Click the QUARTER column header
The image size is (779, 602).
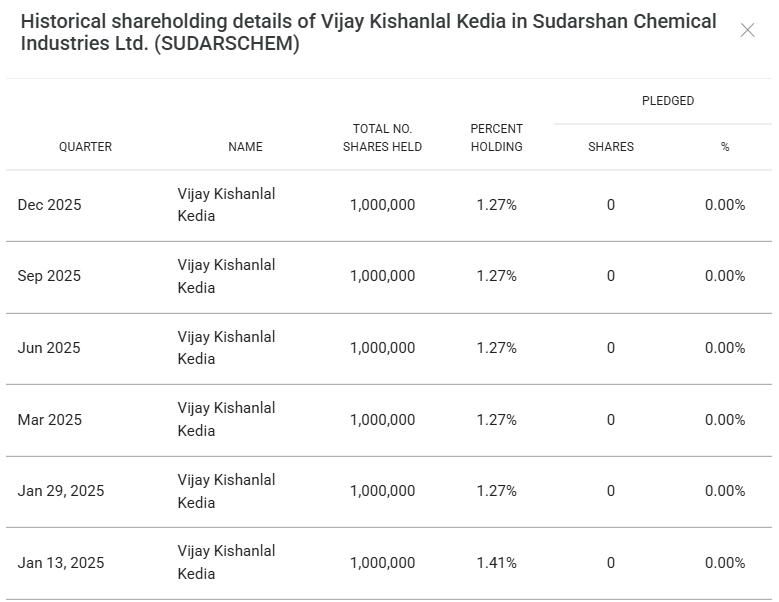(x=85, y=147)
